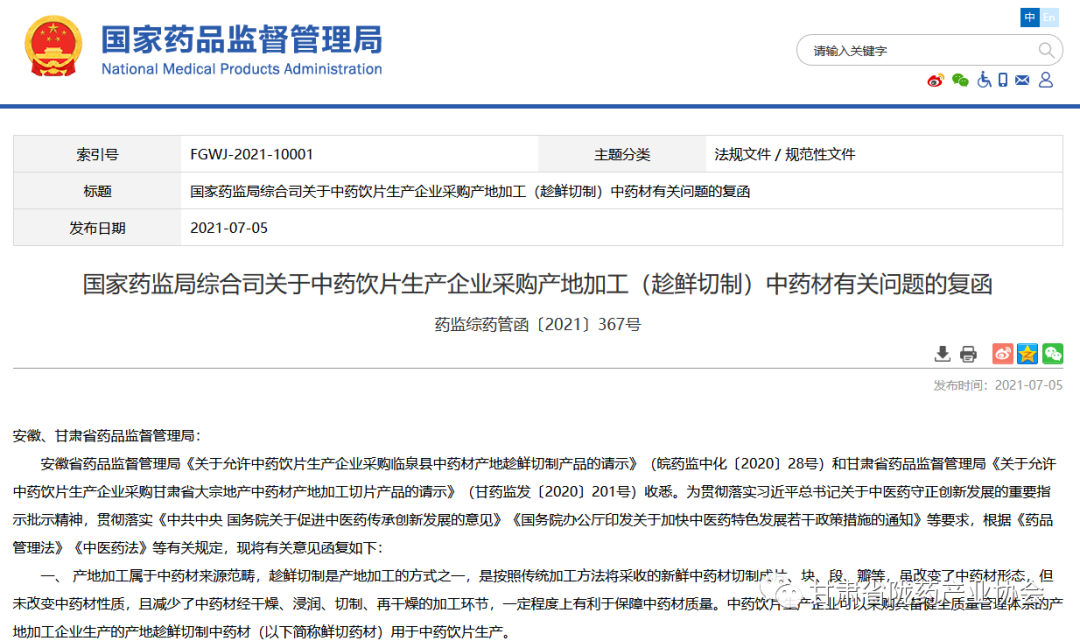This screenshot has width=1080, height=641.
Task: Open the header Weibo icon
Action: 935,80
